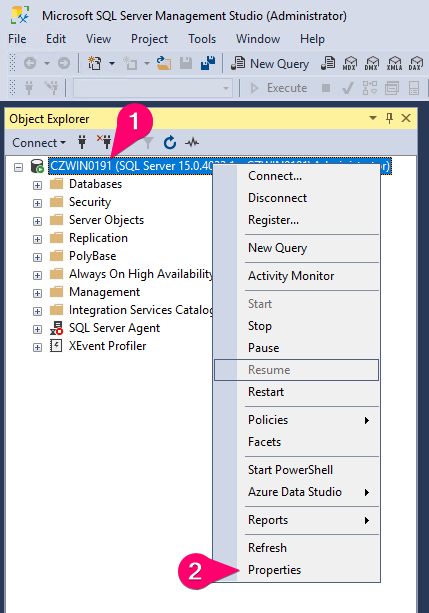Open the Help menu
The width and height of the screenshot is (429, 613).
(x=312, y=39)
